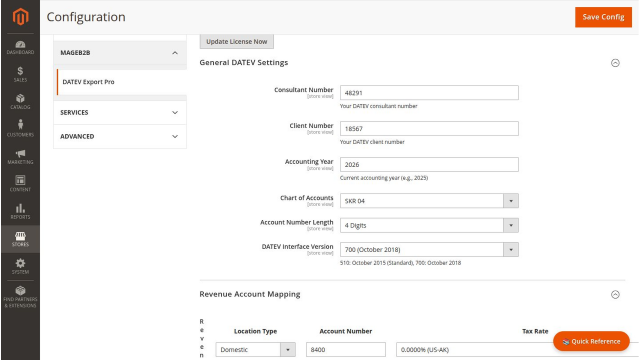Focus the Accounting Year field
The height and width of the screenshot is (360, 640).
click(x=429, y=164)
